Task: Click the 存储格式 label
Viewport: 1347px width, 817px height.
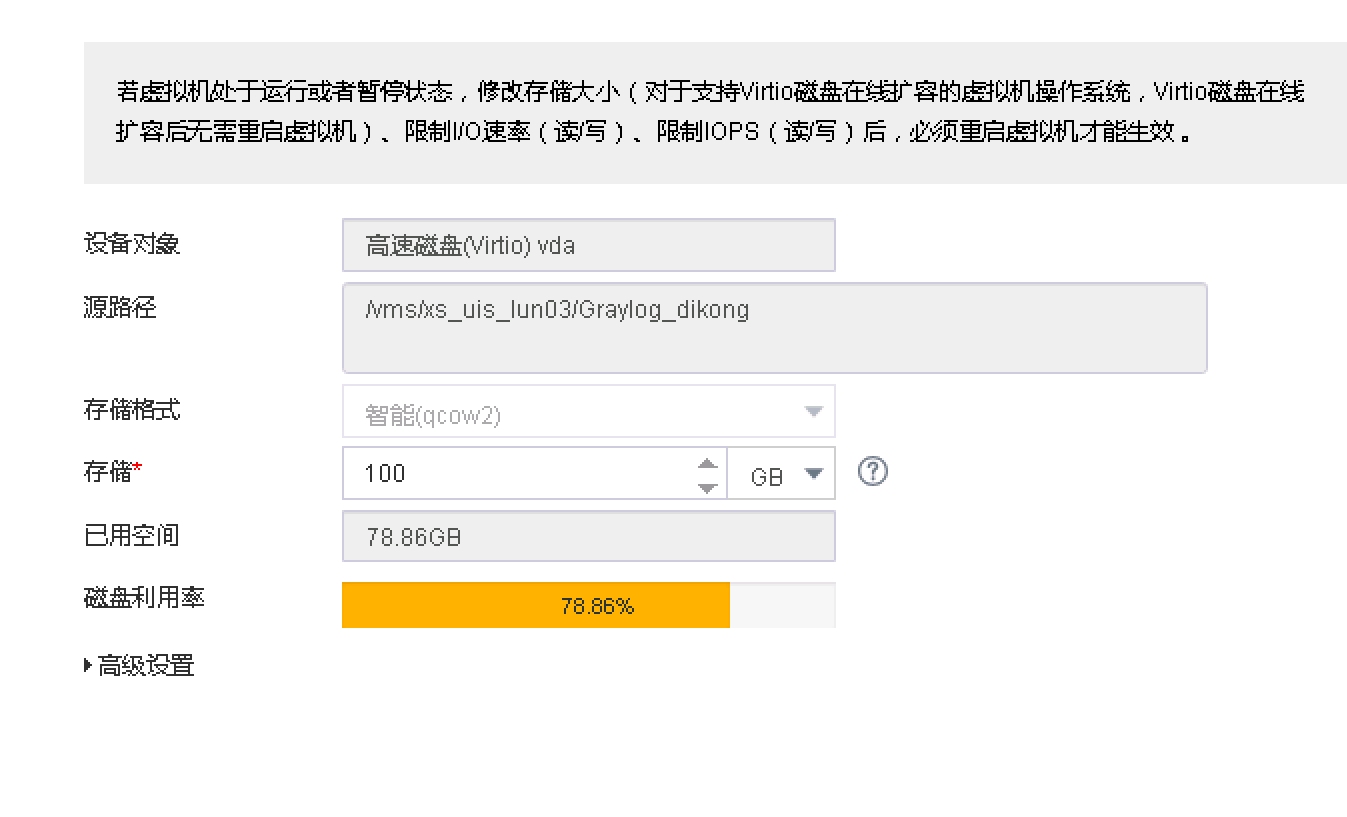Action: click(x=131, y=410)
